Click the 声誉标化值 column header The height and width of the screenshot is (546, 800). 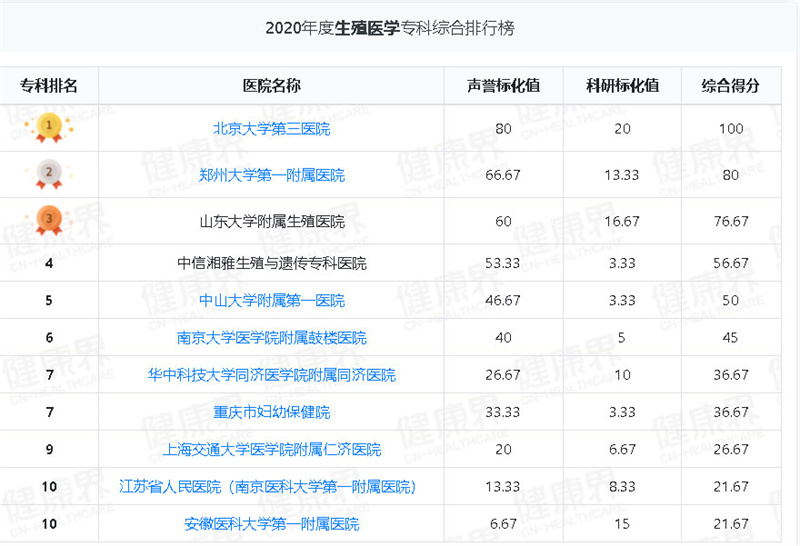coord(503,85)
